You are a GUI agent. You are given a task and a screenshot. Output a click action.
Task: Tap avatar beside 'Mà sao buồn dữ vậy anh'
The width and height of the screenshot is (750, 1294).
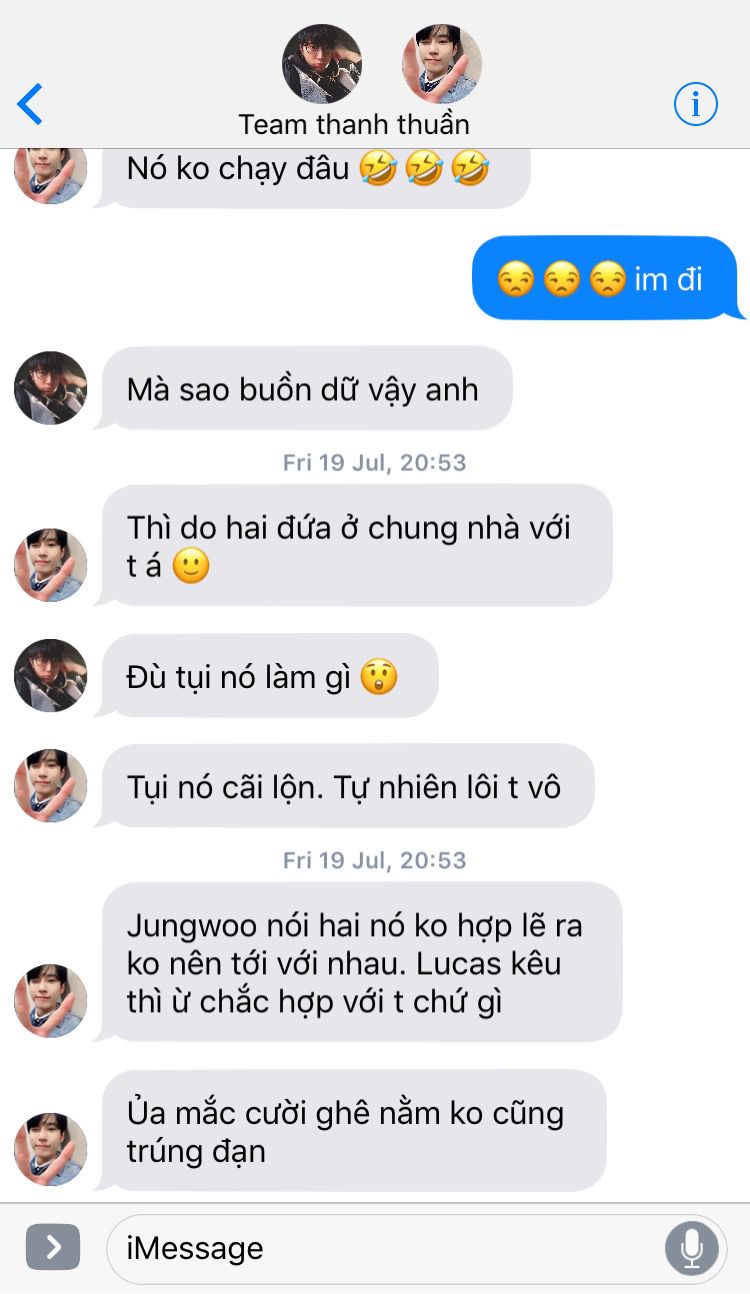[51, 388]
